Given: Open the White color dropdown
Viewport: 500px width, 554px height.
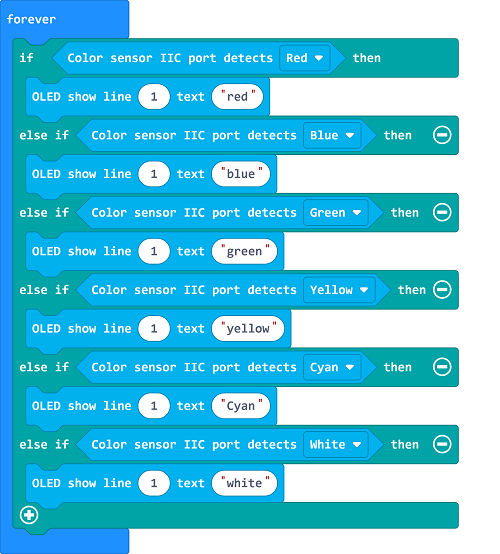Looking at the screenshot, I should pos(336,444).
